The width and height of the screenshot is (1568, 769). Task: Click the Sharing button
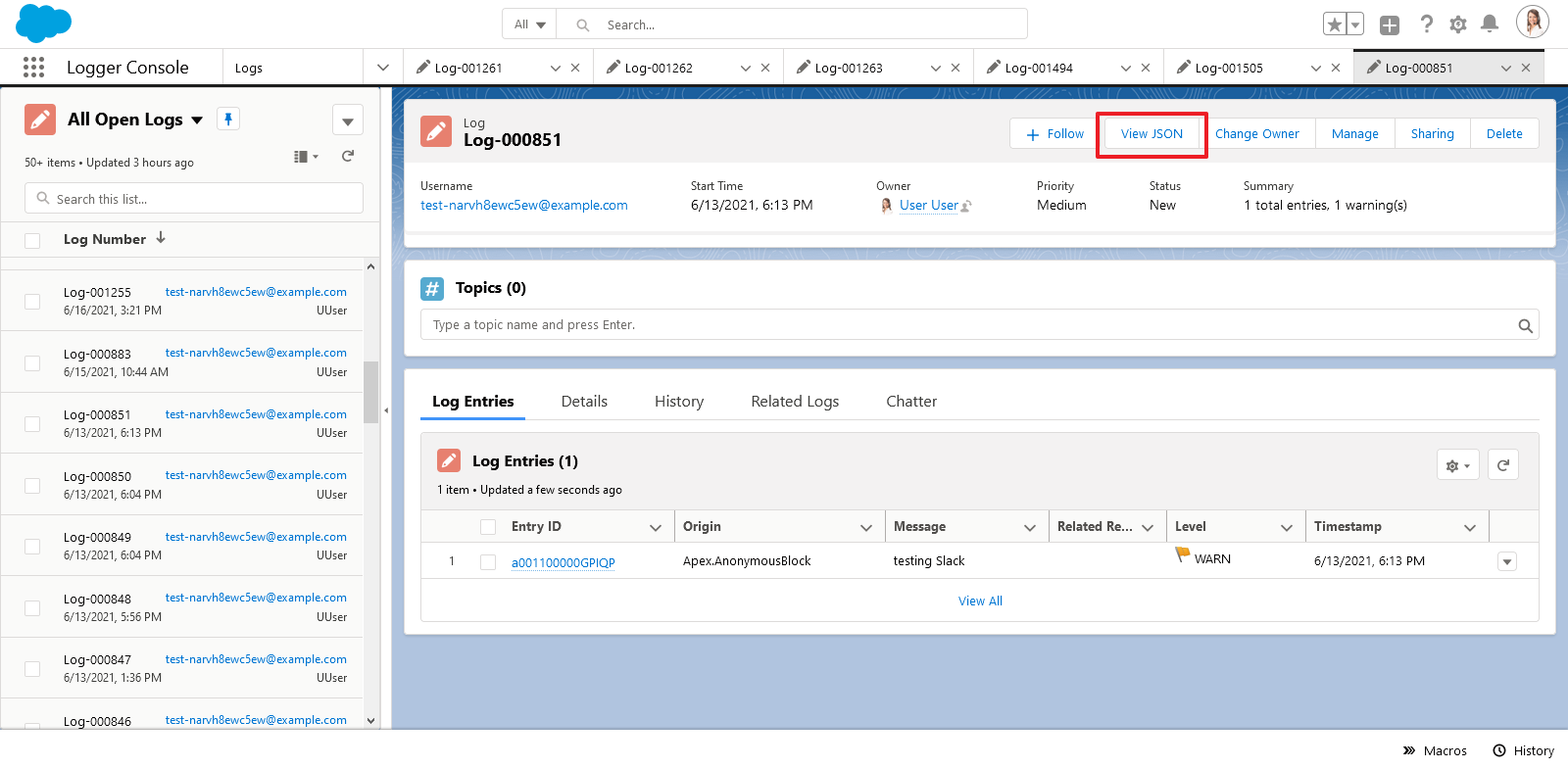(x=1432, y=134)
